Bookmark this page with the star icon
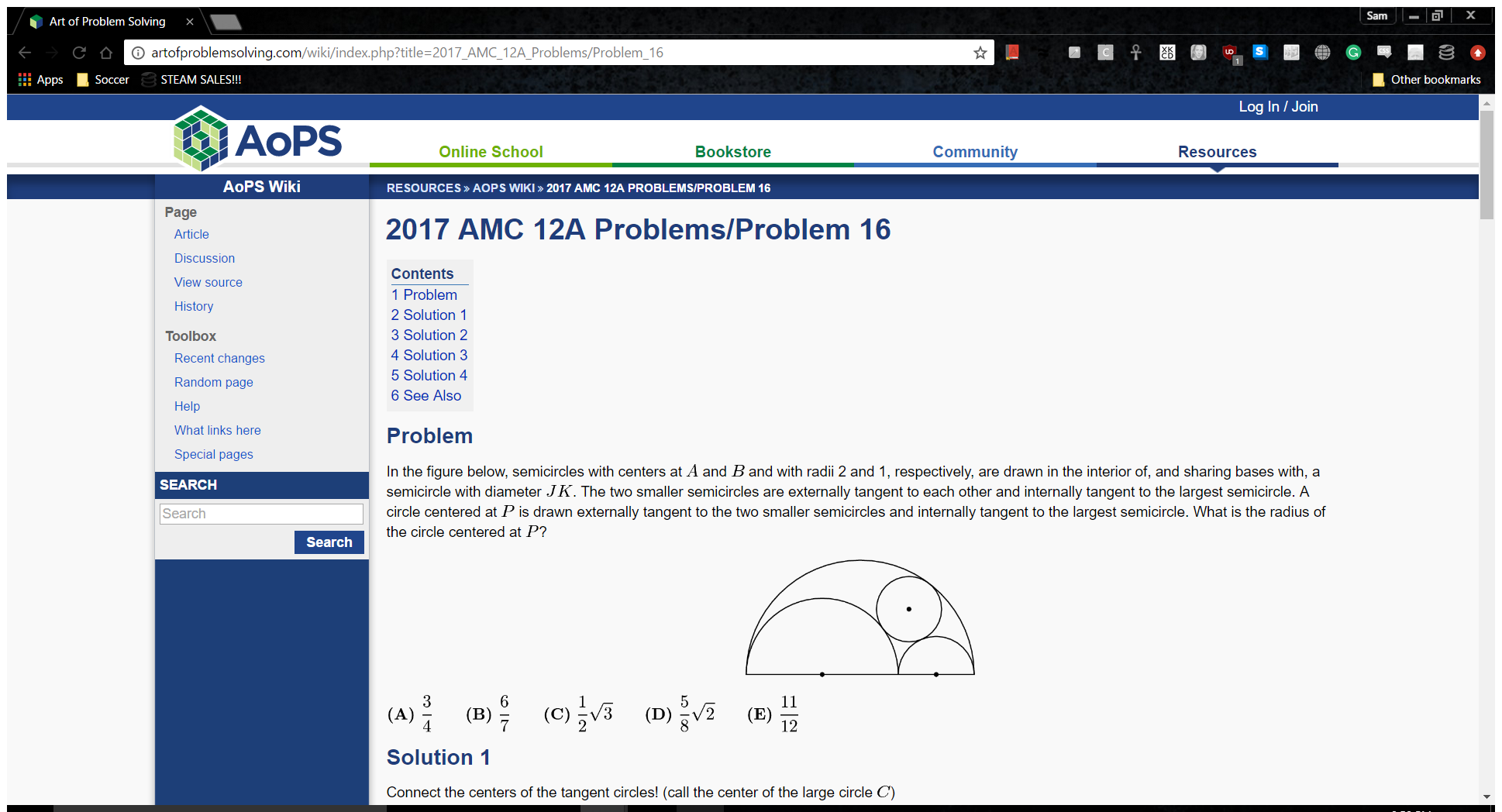Image resolution: width=1502 pixels, height=812 pixels. click(x=980, y=53)
